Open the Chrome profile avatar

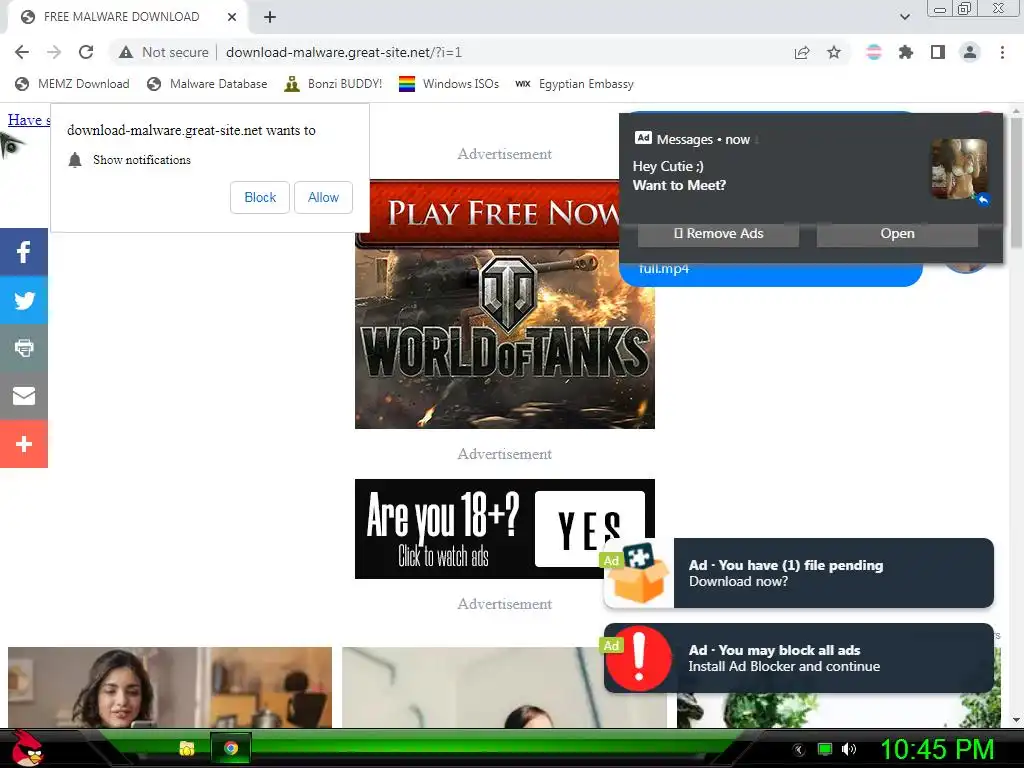pyautogui.click(x=970, y=52)
